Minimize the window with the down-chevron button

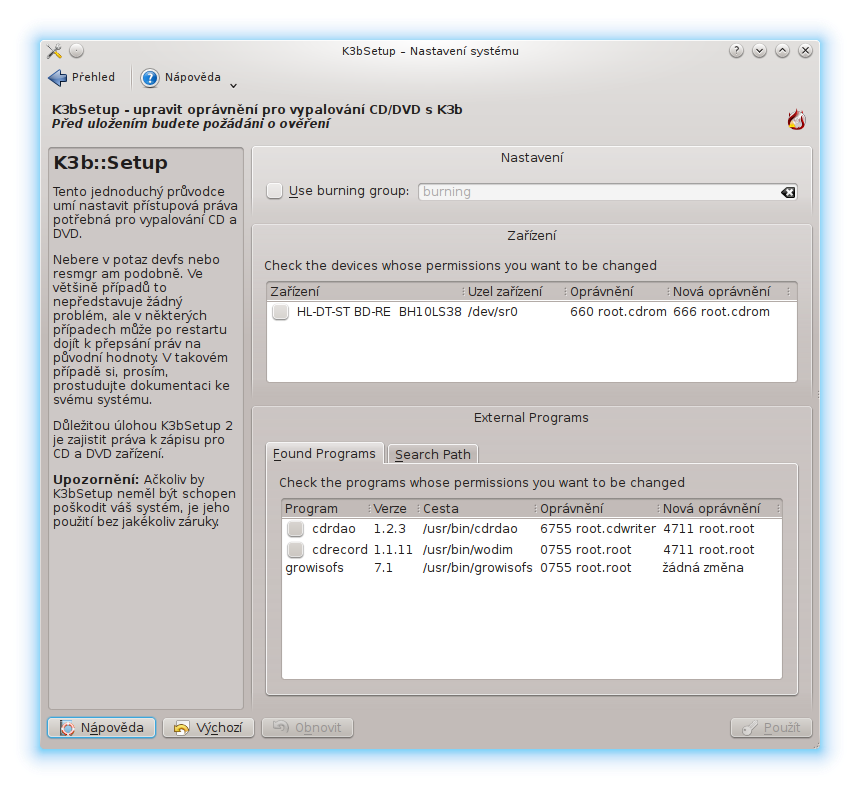tap(759, 51)
